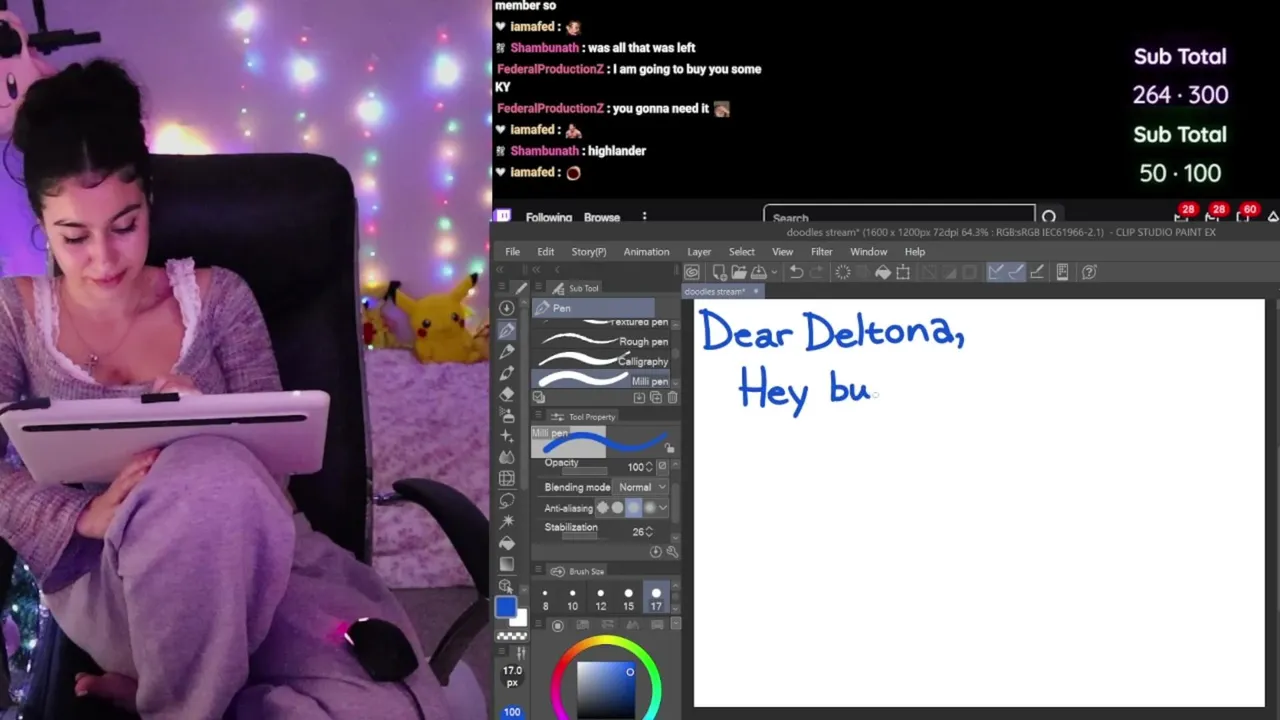The width and height of the screenshot is (1280, 720).
Task: Select the Lasso selection tool
Action: (x=507, y=500)
